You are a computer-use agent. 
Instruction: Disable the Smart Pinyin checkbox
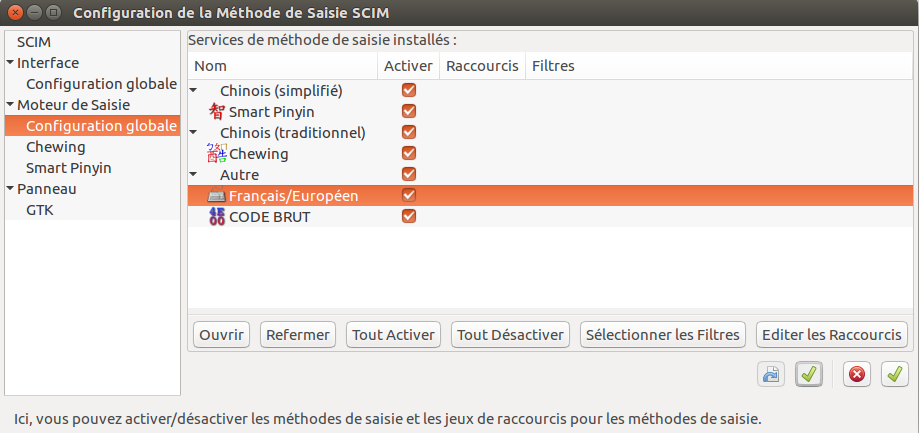409,111
